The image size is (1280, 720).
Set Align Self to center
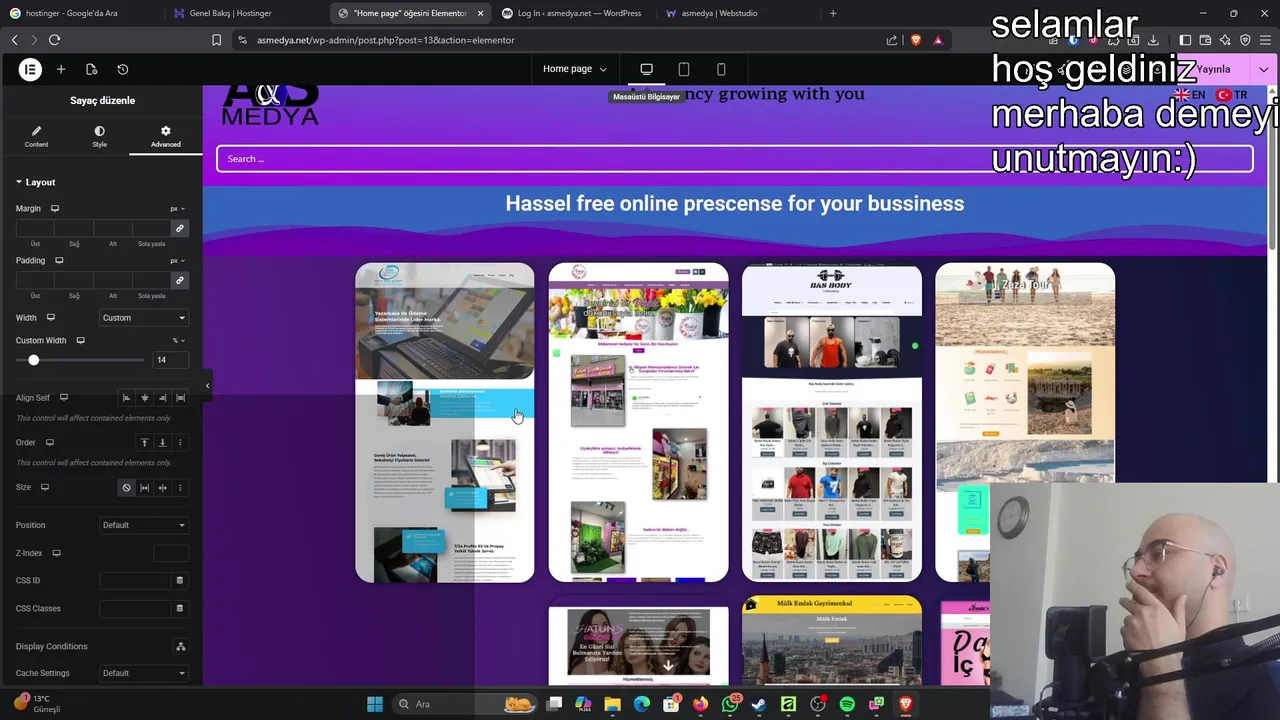coord(144,398)
